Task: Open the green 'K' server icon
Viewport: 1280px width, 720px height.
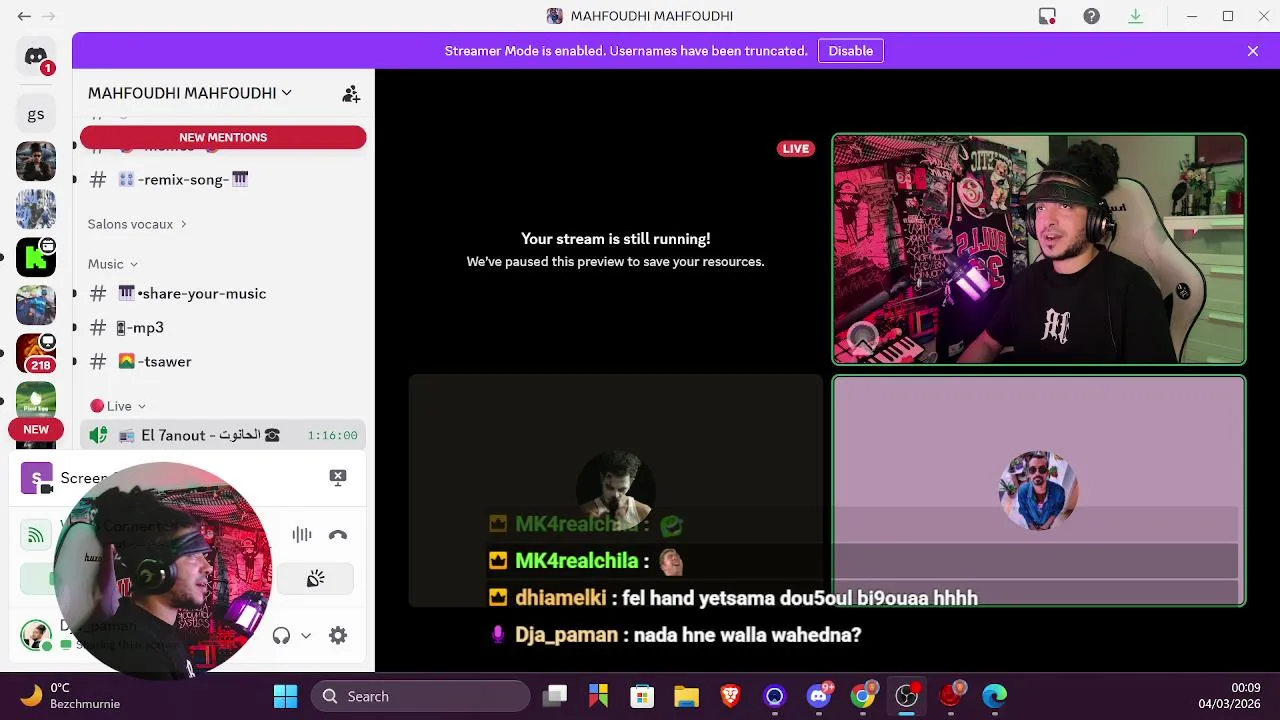Action: (x=36, y=257)
